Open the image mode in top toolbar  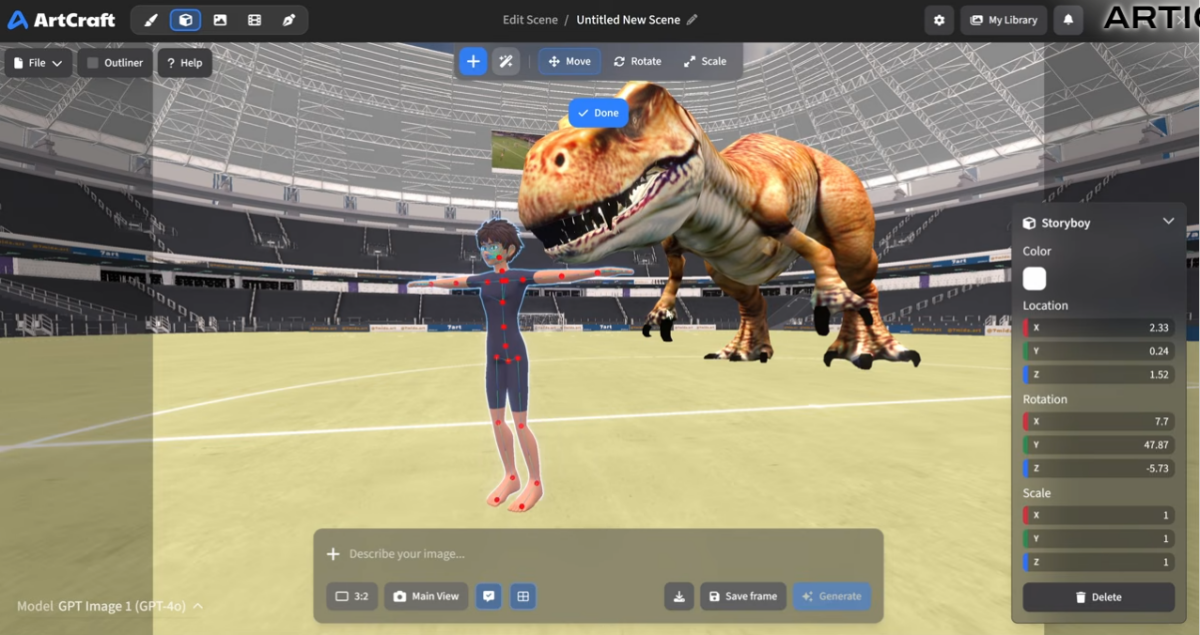(x=220, y=20)
